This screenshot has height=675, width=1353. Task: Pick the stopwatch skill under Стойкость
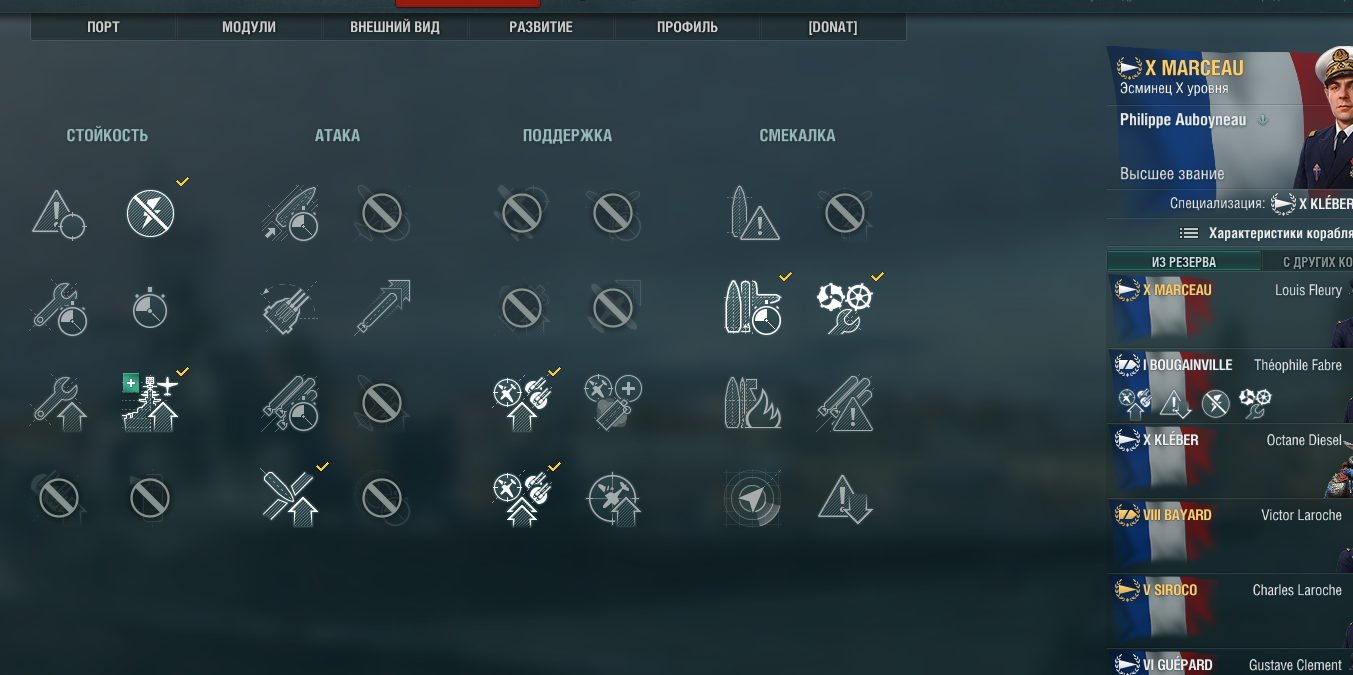click(x=150, y=308)
